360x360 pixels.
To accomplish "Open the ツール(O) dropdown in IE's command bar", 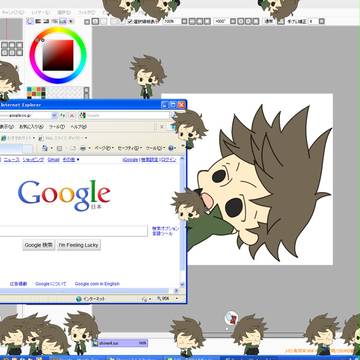I will [x=155, y=148].
